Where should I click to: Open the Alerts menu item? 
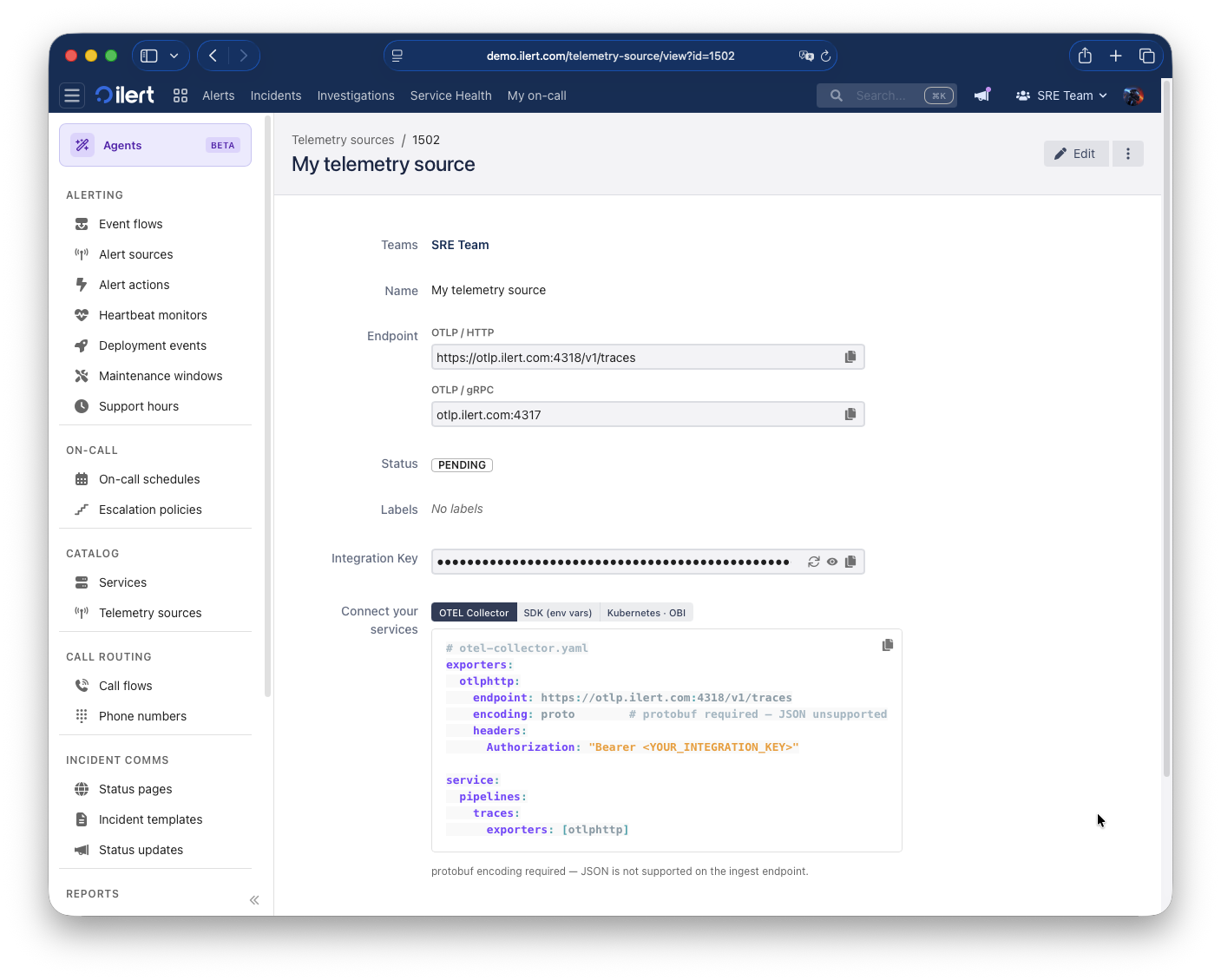pyautogui.click(x=219, y=95)
